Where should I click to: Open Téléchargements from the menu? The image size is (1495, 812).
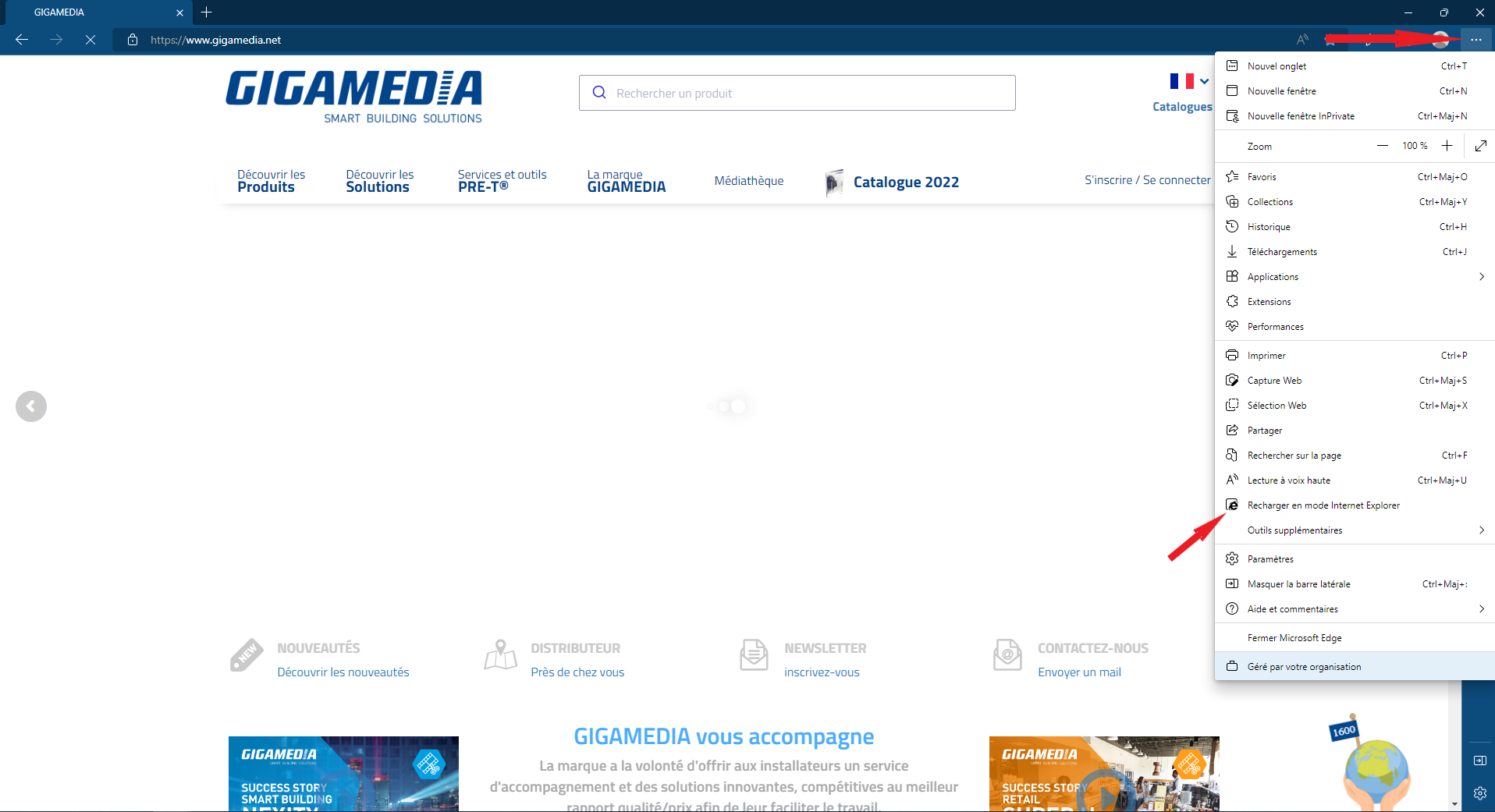coord(1355,252)
